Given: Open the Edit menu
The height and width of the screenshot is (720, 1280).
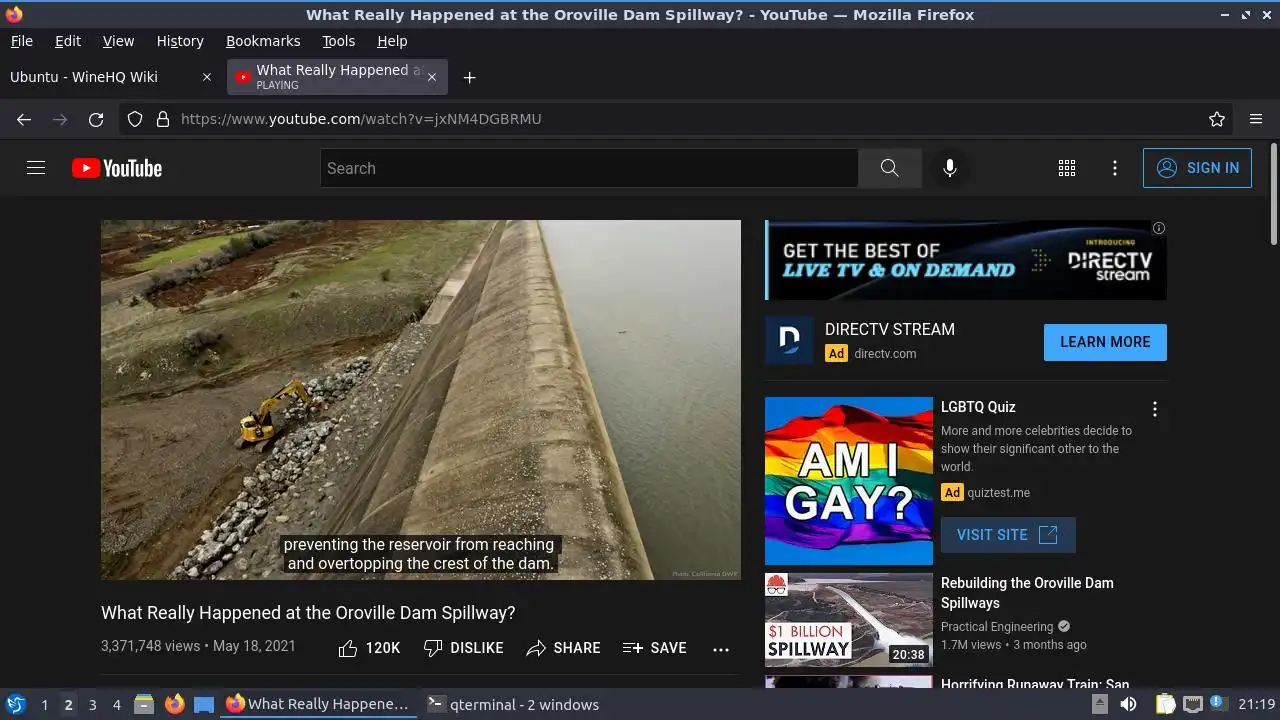Looking at the screenshot, I should [x=68, y=41].
